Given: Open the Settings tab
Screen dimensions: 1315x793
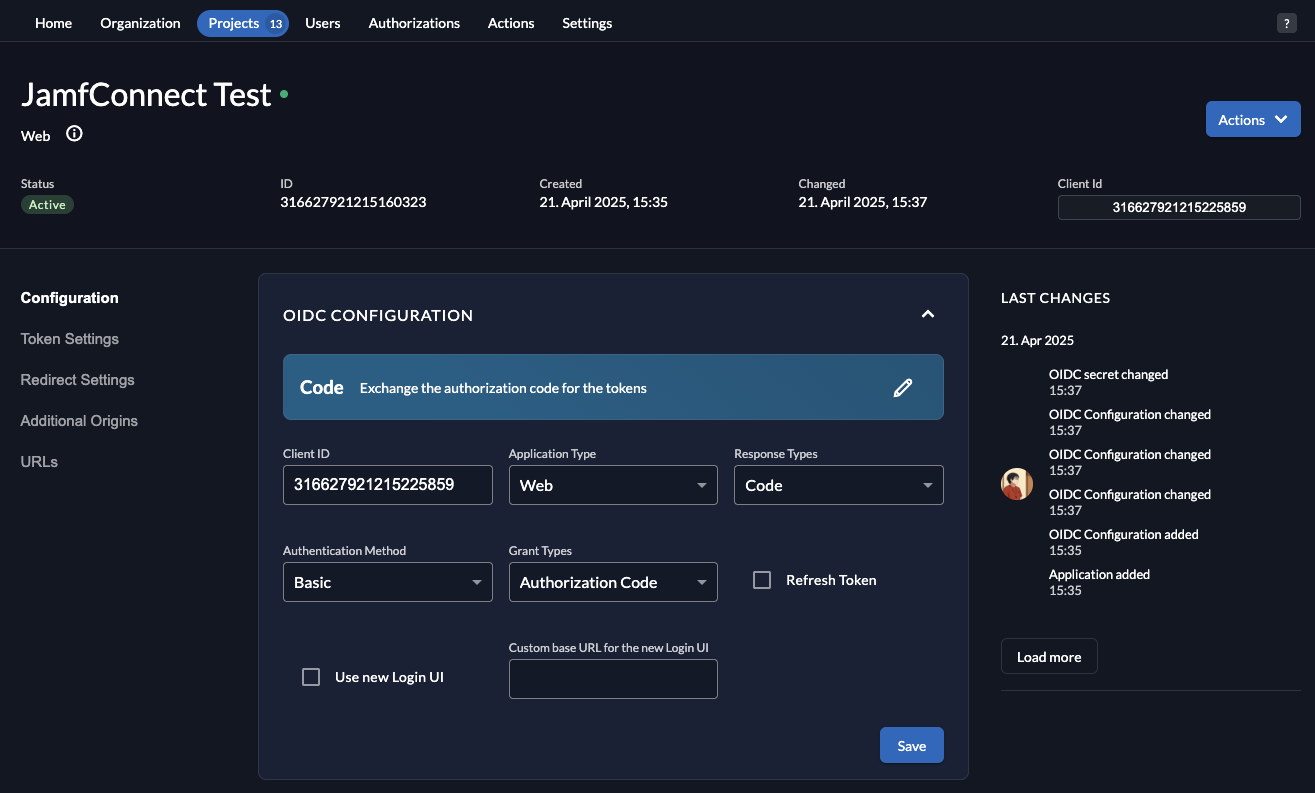Looking at the screenshot, I should (x=587, y=23).
